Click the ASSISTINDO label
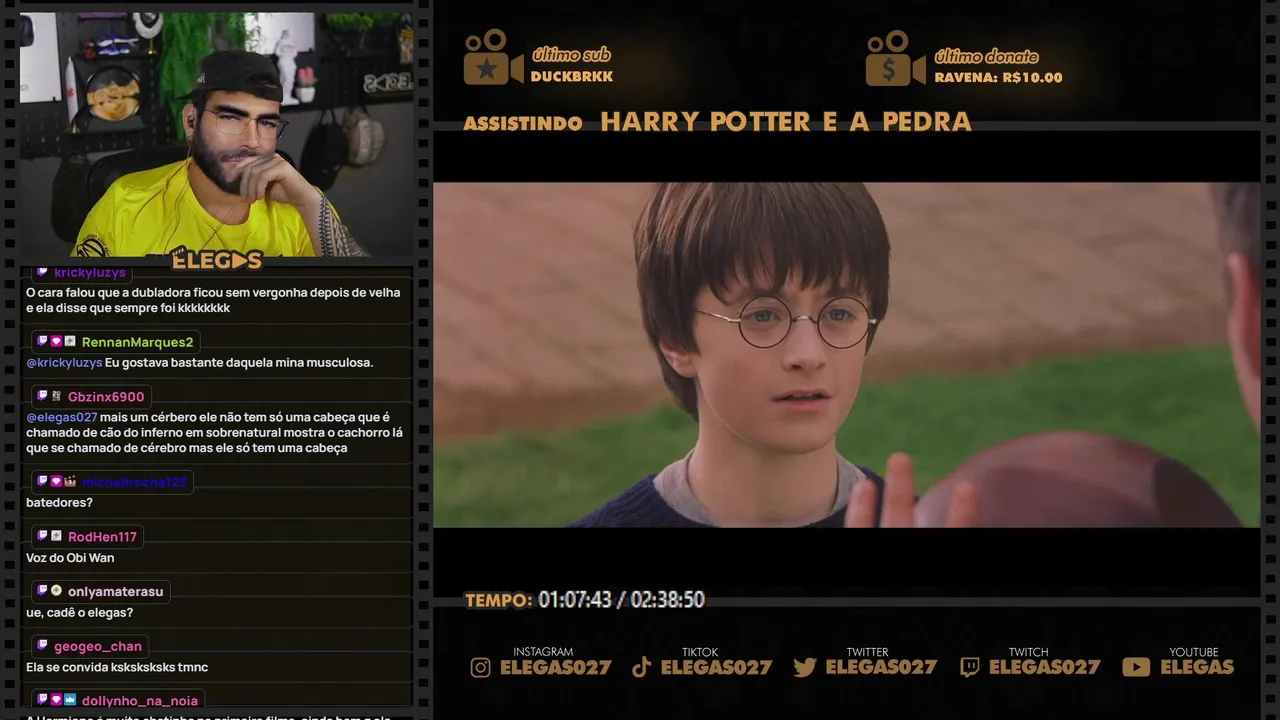The height and width of the screenshot is (720, 1280). pyautogui.click(x=523, y=124)
